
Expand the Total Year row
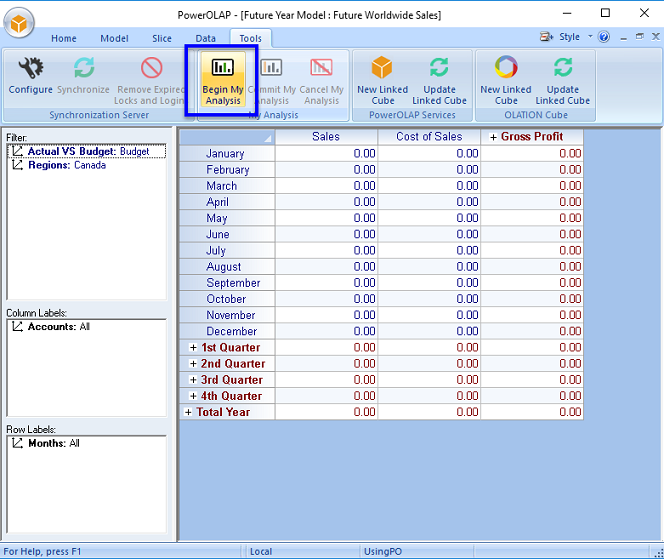[x=188, y=412]
